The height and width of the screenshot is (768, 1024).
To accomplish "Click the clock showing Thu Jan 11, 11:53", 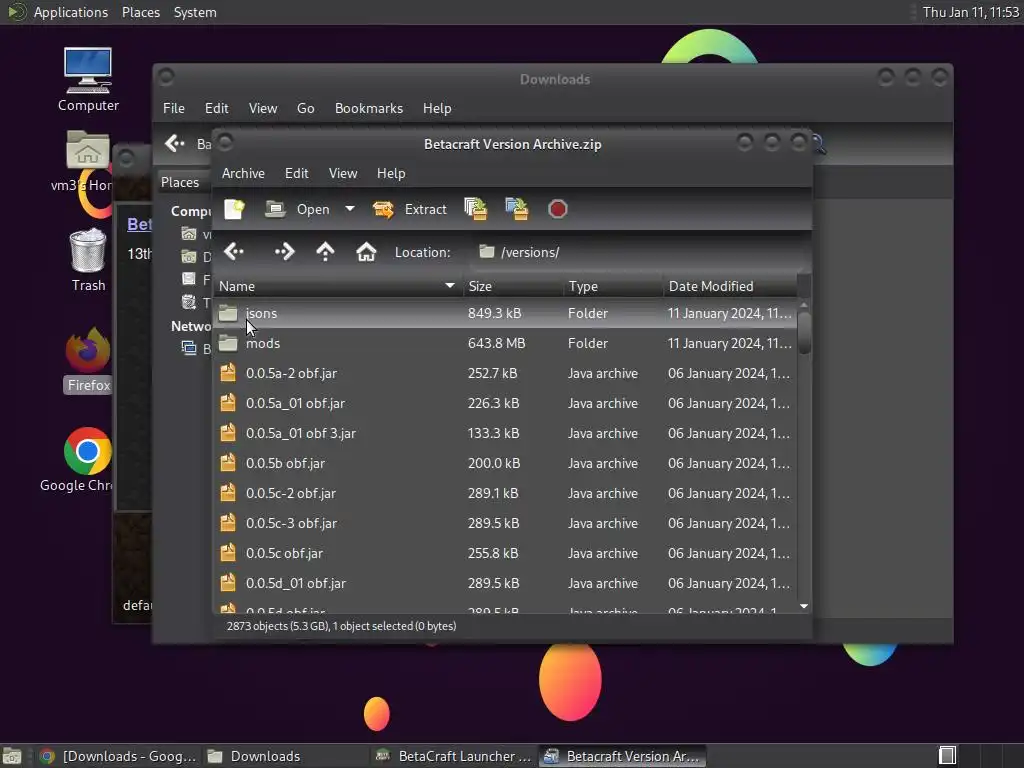I will point(970,12).
